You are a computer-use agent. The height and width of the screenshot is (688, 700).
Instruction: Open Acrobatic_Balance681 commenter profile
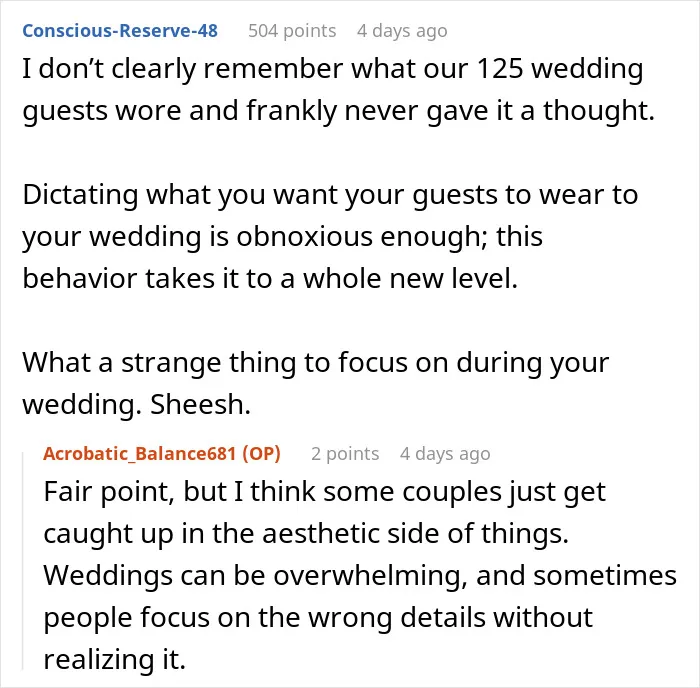(139, 454)
